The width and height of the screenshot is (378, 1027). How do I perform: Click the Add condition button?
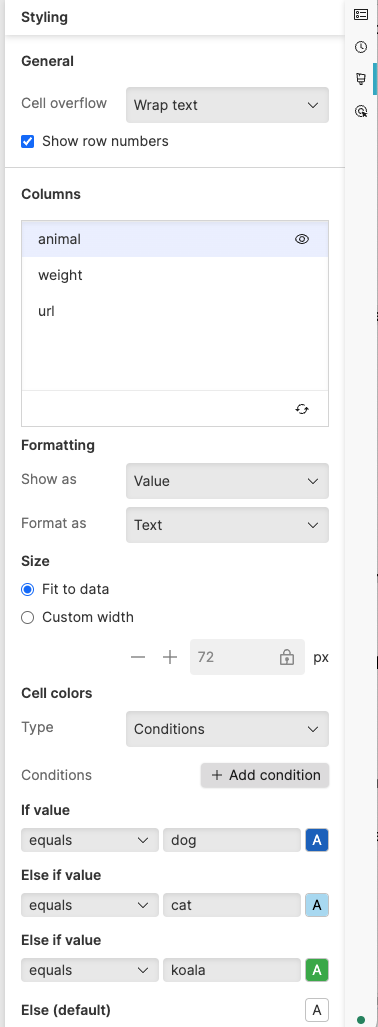coord(265,775)
